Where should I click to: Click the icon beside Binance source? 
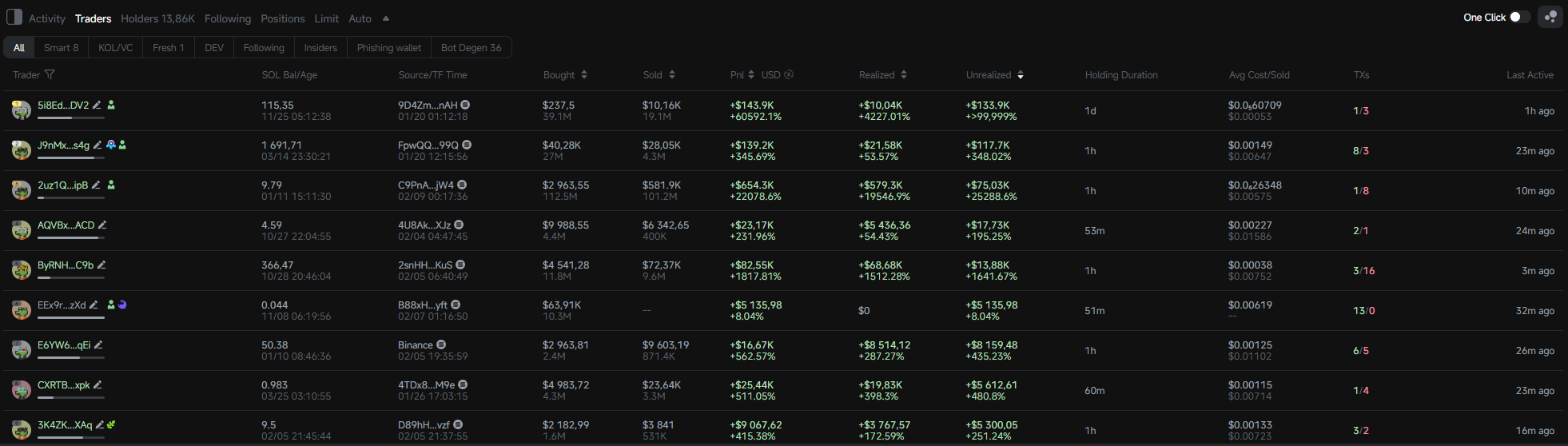click(441, 344)
